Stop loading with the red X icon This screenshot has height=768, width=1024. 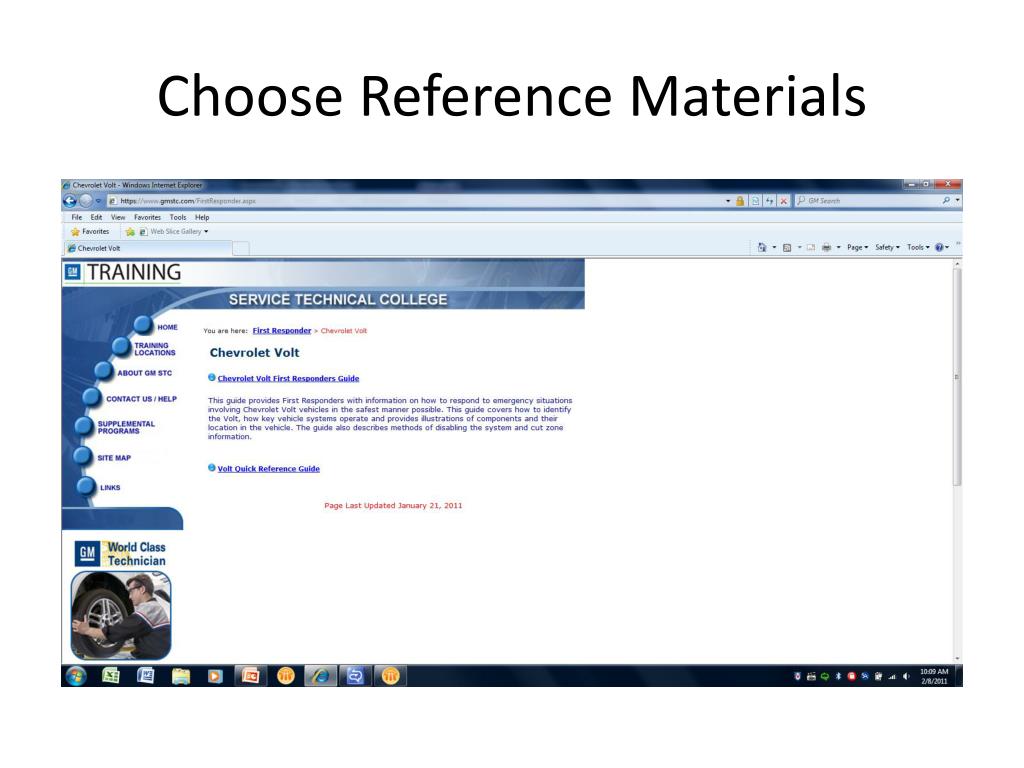(784, 201)
